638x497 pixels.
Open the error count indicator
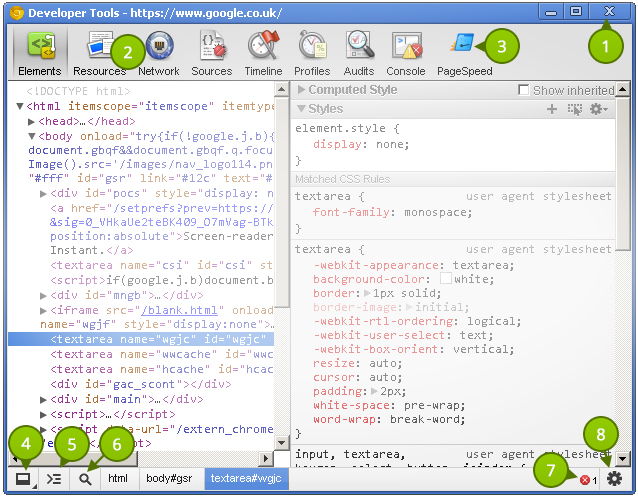[x=589, y=480]
